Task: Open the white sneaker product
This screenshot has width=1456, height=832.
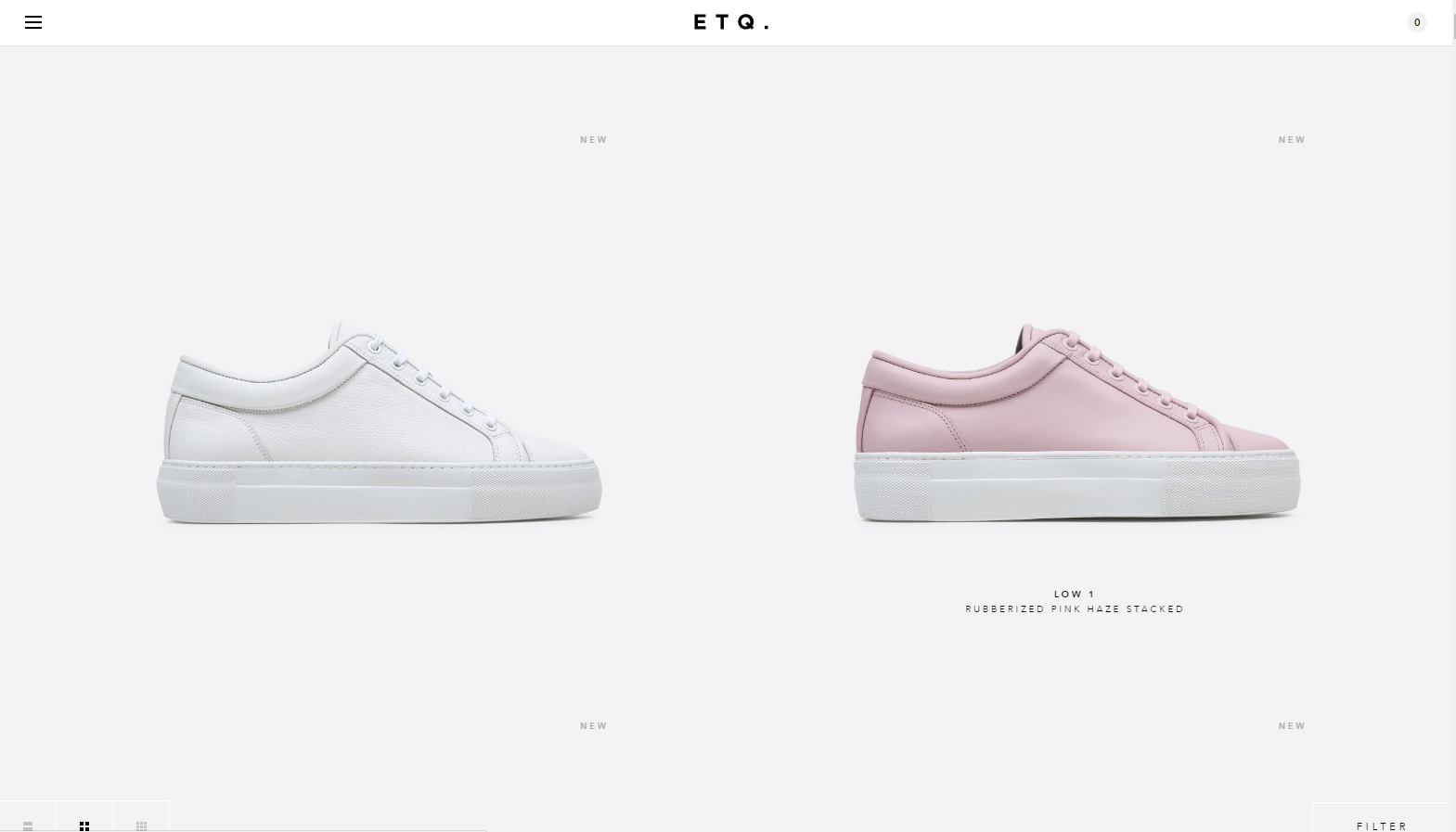Action: [x=379, y=423]
